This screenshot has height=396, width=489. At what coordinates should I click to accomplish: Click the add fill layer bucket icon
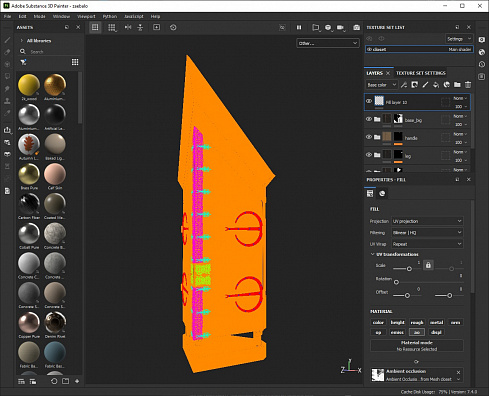coord(436,85)
